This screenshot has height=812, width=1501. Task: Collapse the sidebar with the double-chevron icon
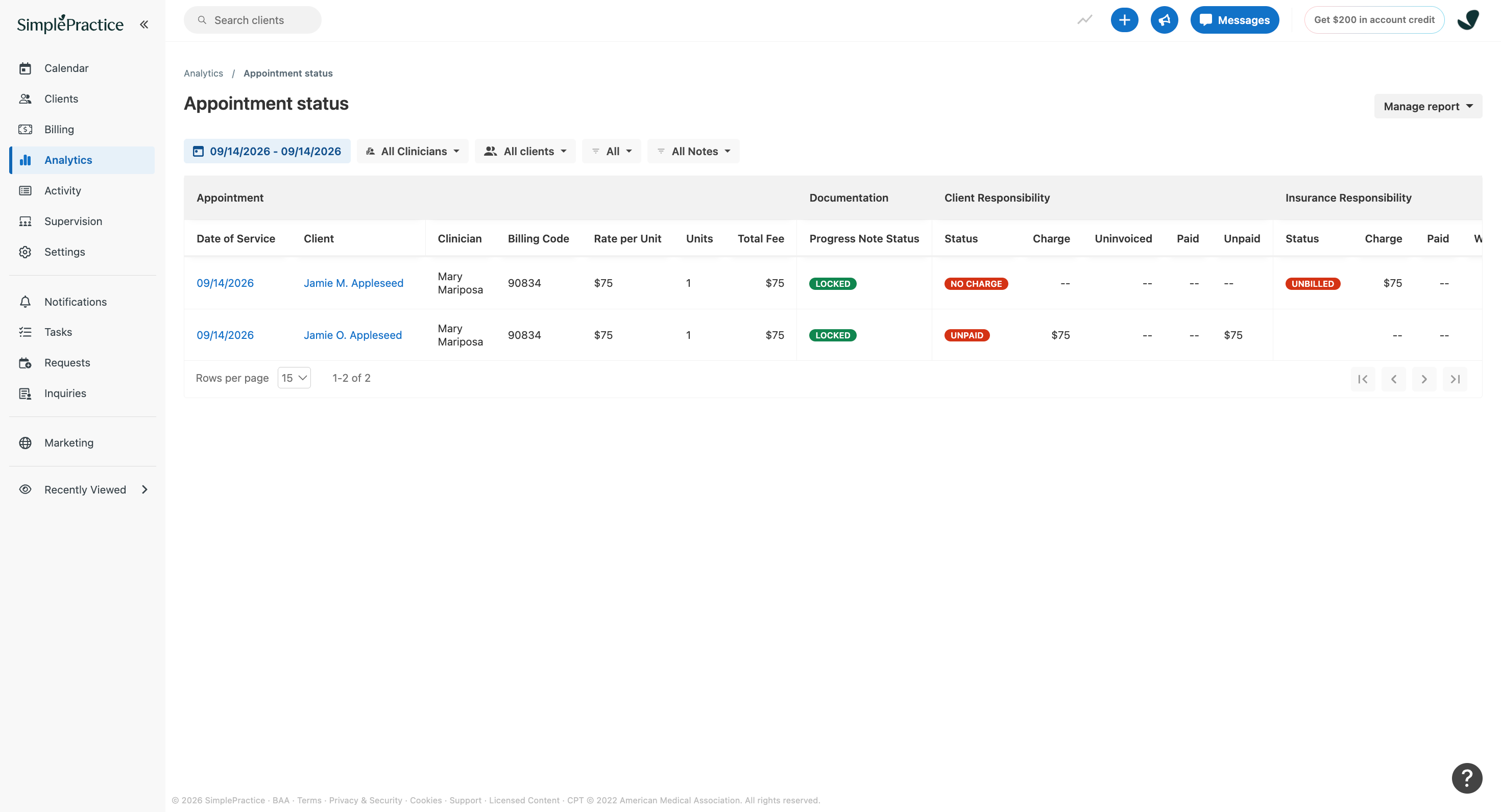pyautogui.click(x=144, y=24)
